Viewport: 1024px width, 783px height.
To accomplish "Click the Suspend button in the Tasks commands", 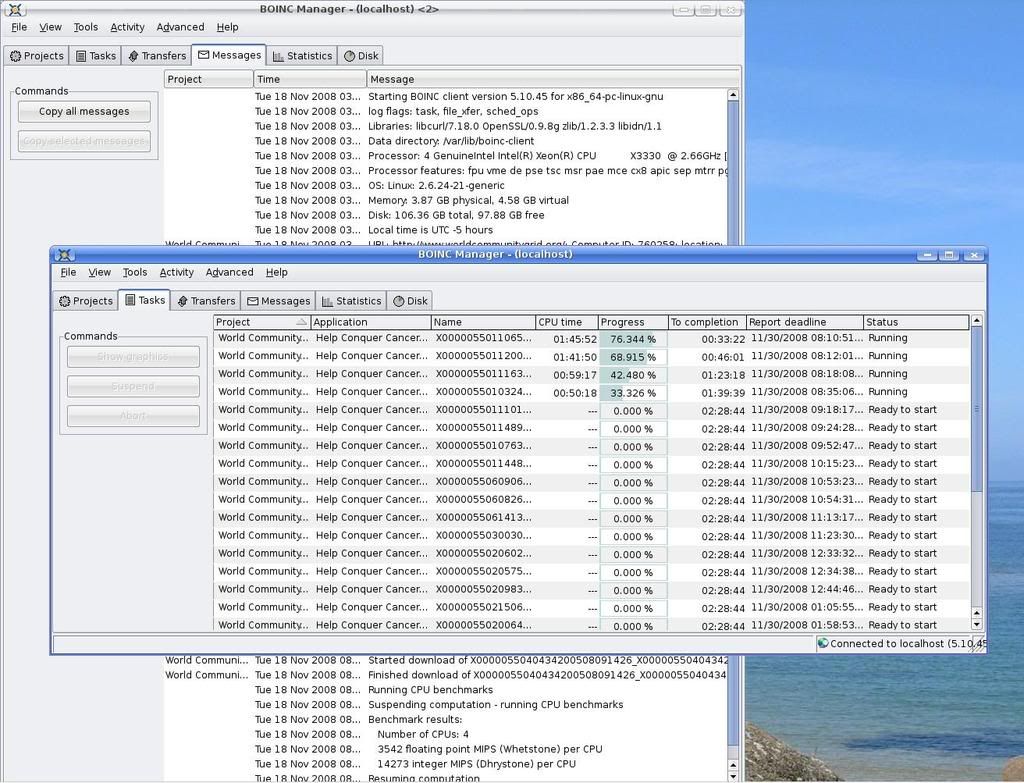I will (133, 386).
